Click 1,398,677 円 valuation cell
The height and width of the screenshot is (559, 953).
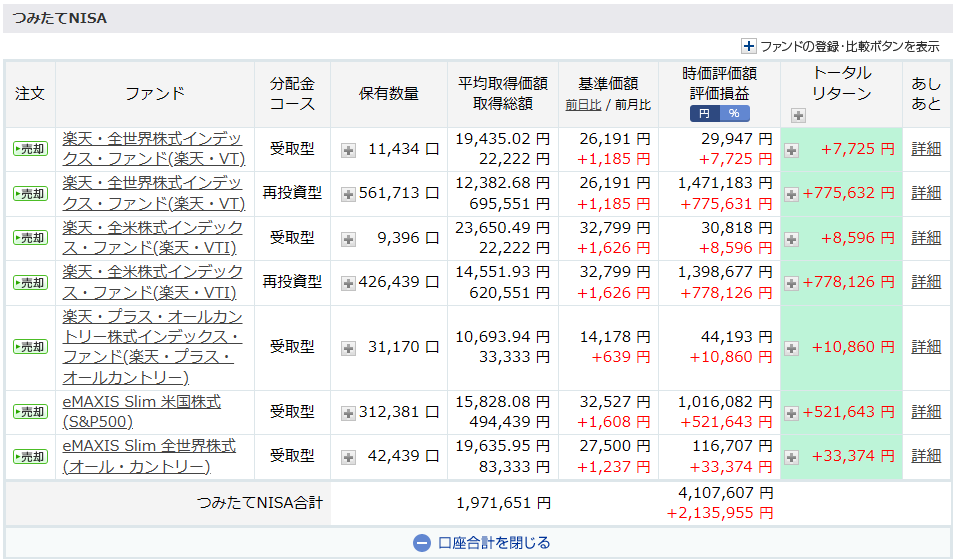coord(726,272)
